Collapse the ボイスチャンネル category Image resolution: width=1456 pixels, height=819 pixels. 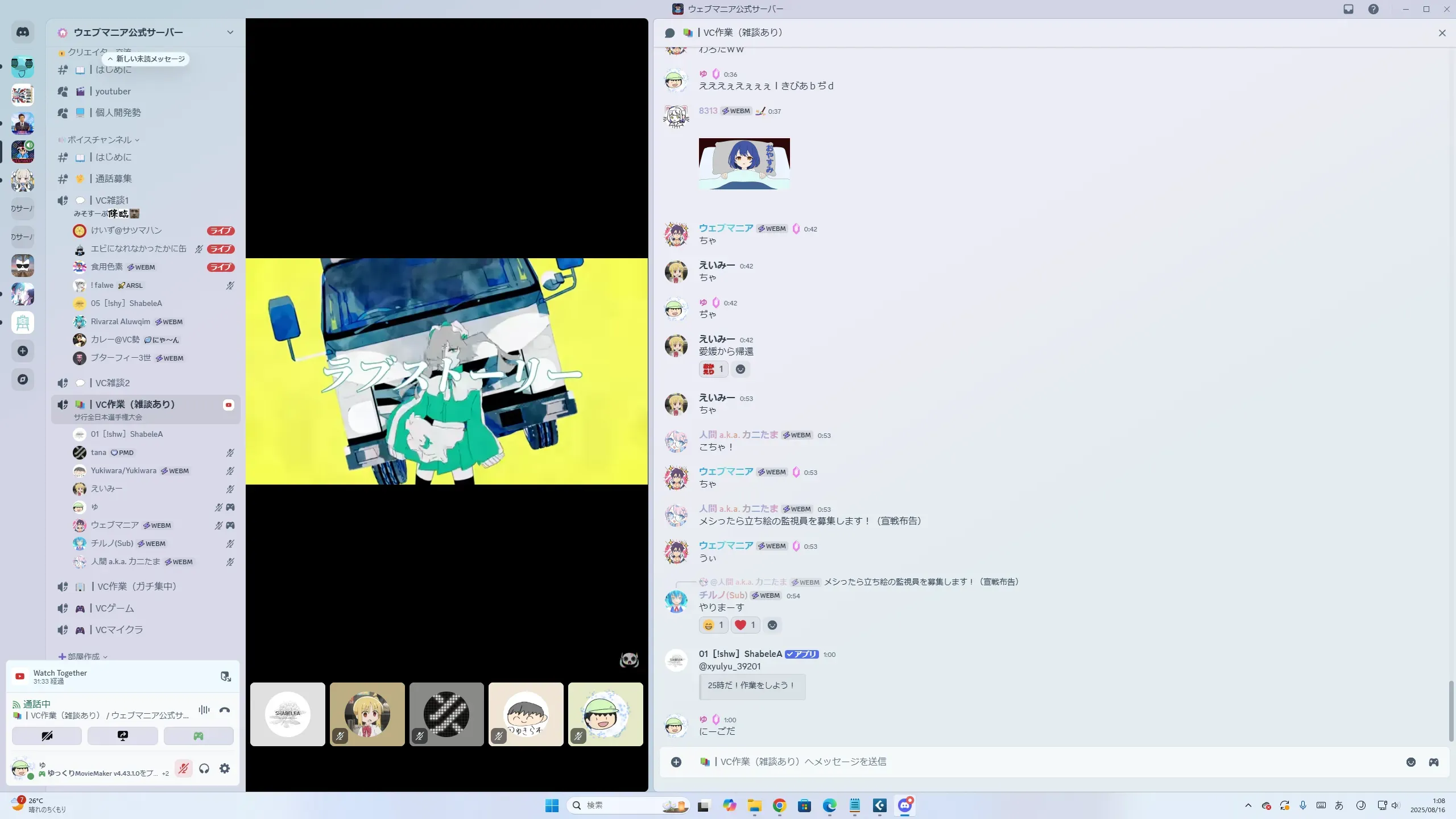100,140
